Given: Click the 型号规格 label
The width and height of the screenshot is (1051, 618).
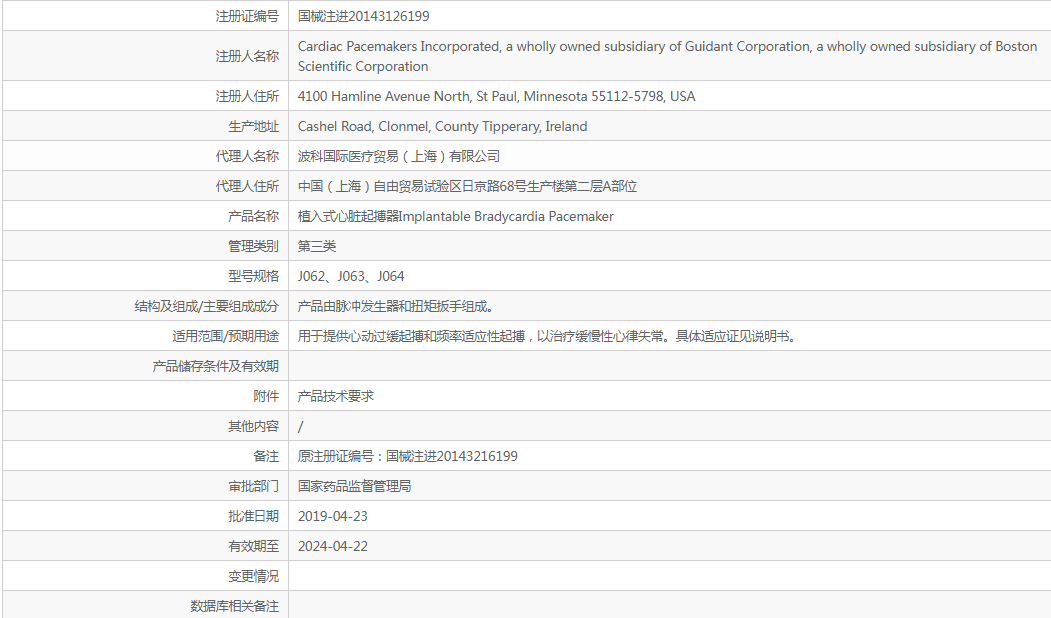Looking at the screenshot, I should click(253, 276).
